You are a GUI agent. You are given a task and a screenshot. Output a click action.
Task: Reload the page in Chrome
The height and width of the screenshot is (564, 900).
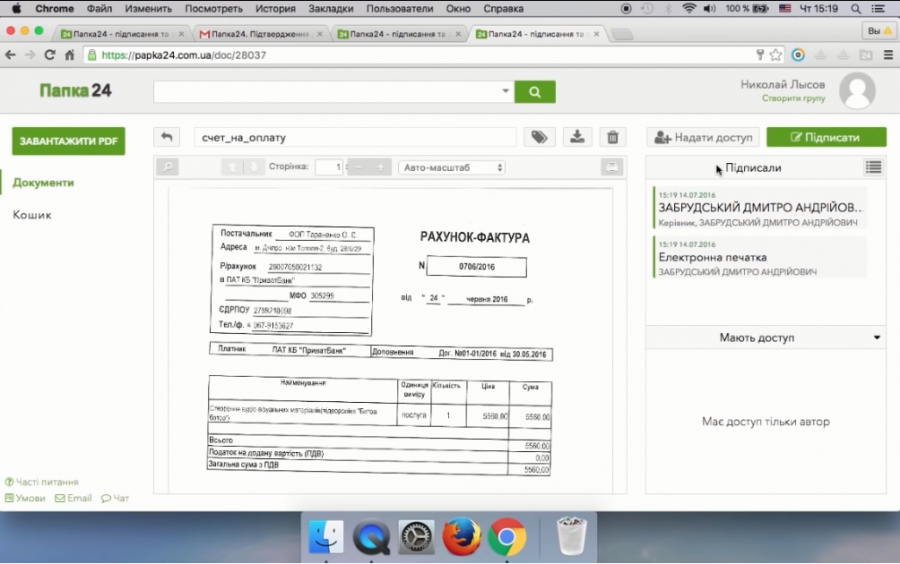49,55
